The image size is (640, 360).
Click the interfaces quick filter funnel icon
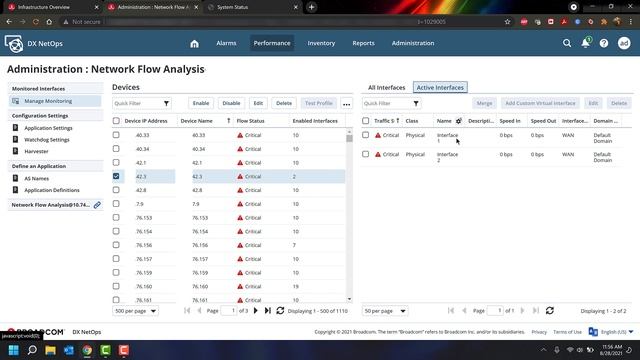tap(416, 103)
